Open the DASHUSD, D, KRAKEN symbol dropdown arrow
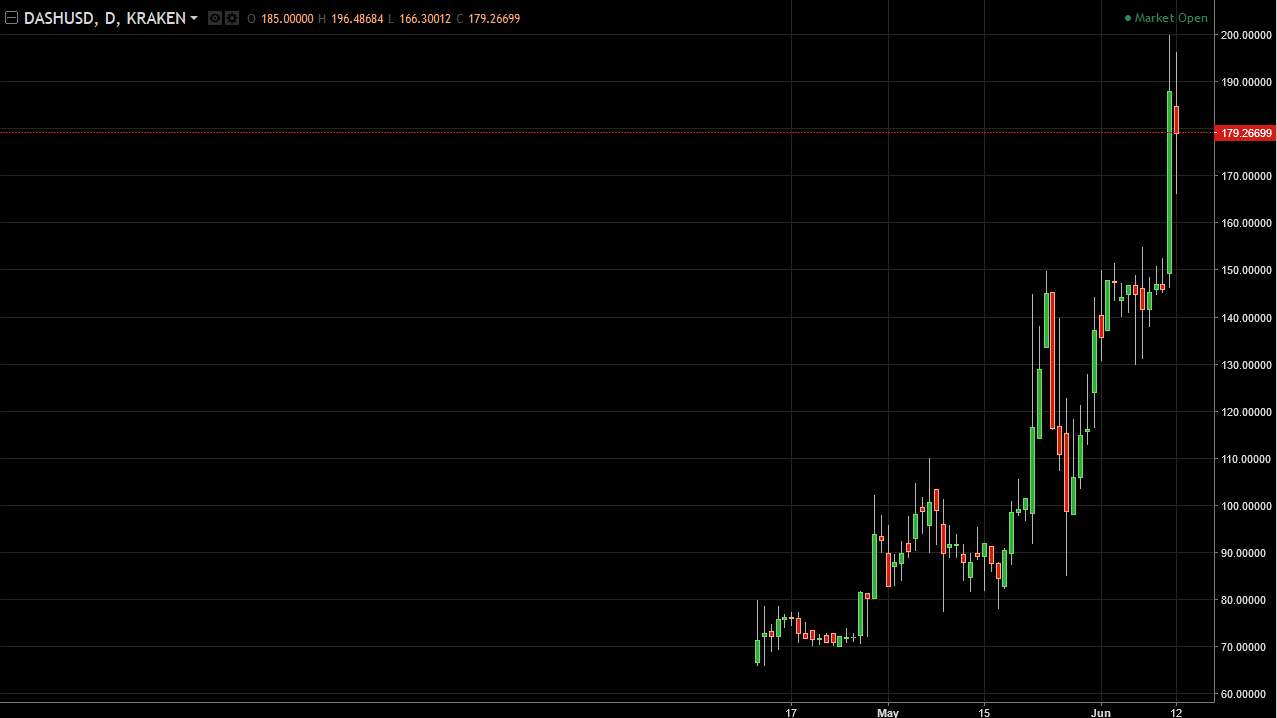The width and height of the screenshot is (1277, 718). coord(194,18)
